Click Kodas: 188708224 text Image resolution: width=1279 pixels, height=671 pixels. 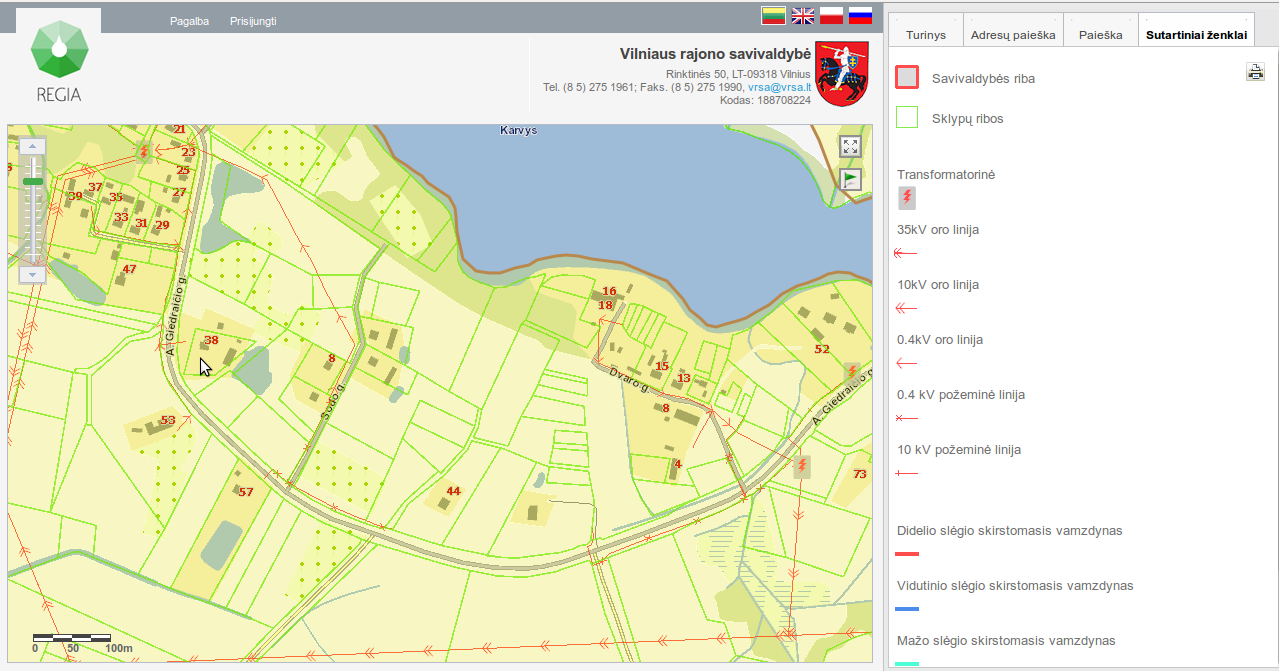[x=765, y=100]
